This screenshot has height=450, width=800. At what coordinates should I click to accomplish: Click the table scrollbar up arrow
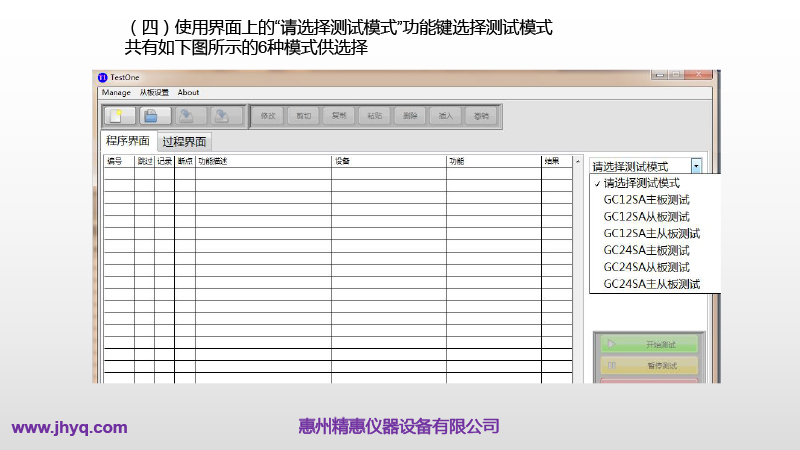coord(578,162)
